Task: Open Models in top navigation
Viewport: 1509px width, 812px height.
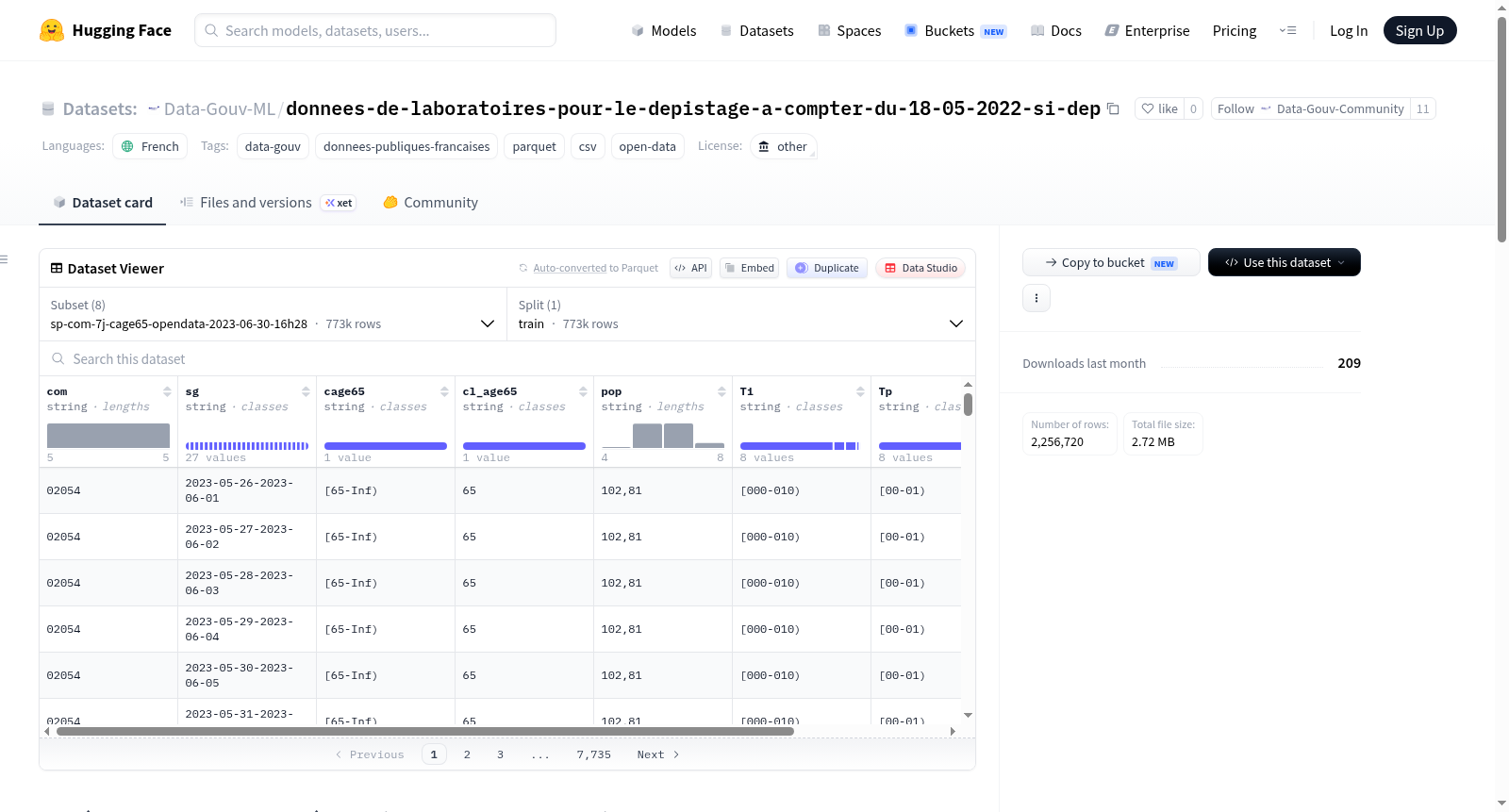Action: point(664,30)
